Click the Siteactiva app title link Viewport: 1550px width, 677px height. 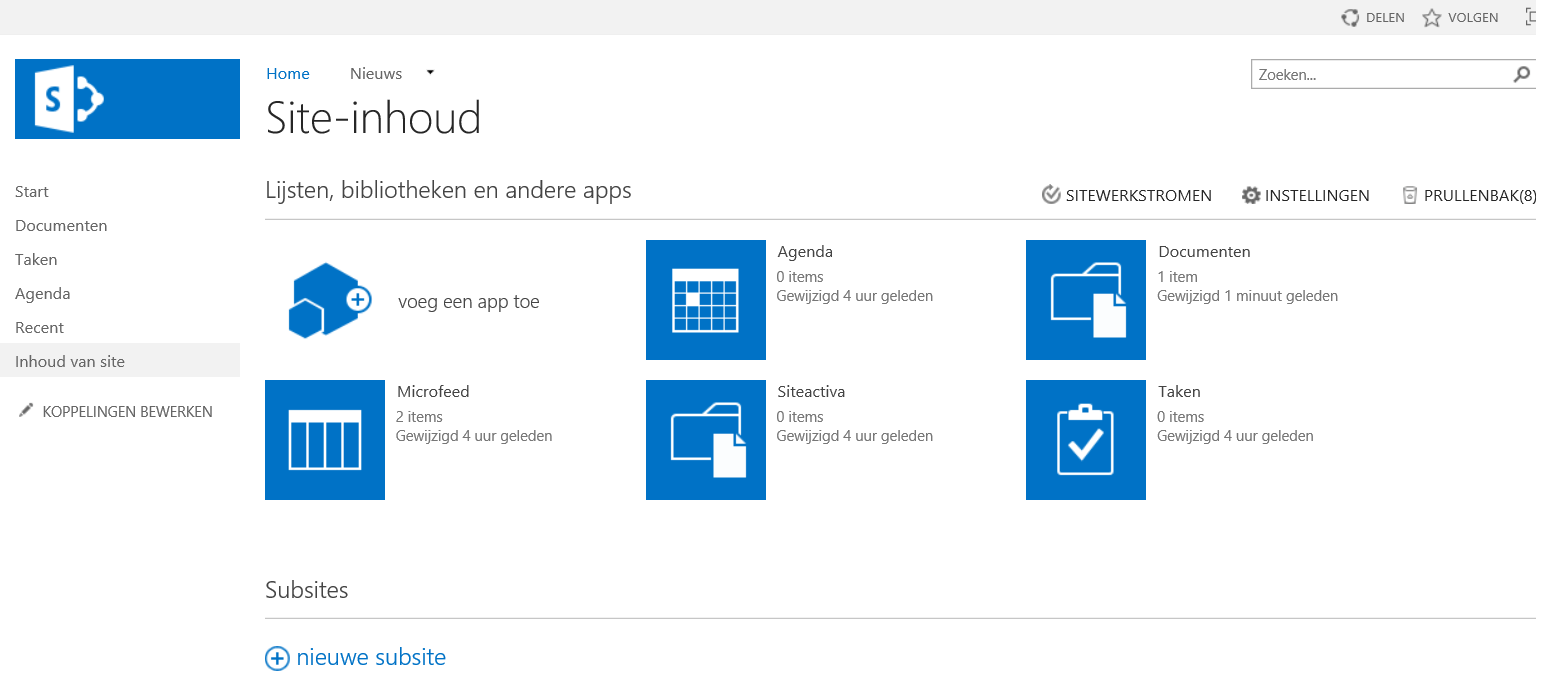(811, 392)
